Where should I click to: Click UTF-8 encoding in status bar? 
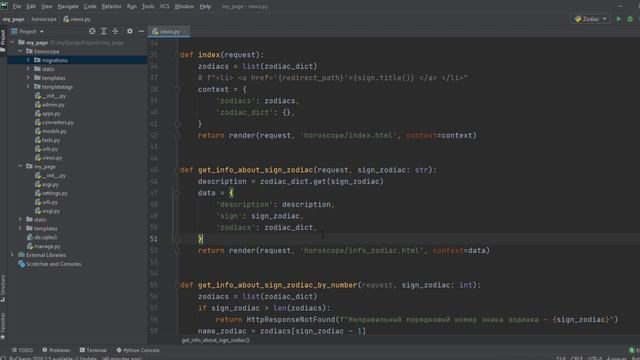[x=594, y=358]
